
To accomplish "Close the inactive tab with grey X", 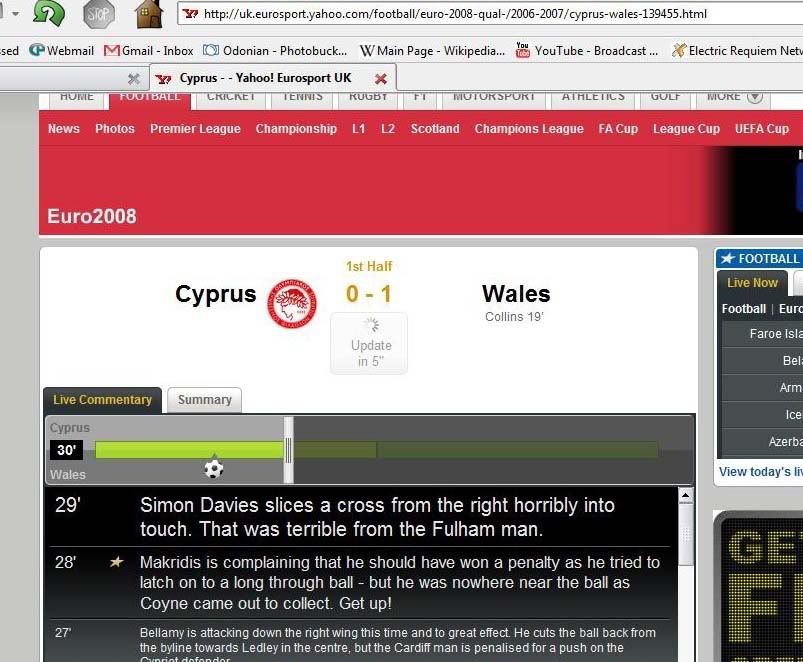I will pos(134,78).
